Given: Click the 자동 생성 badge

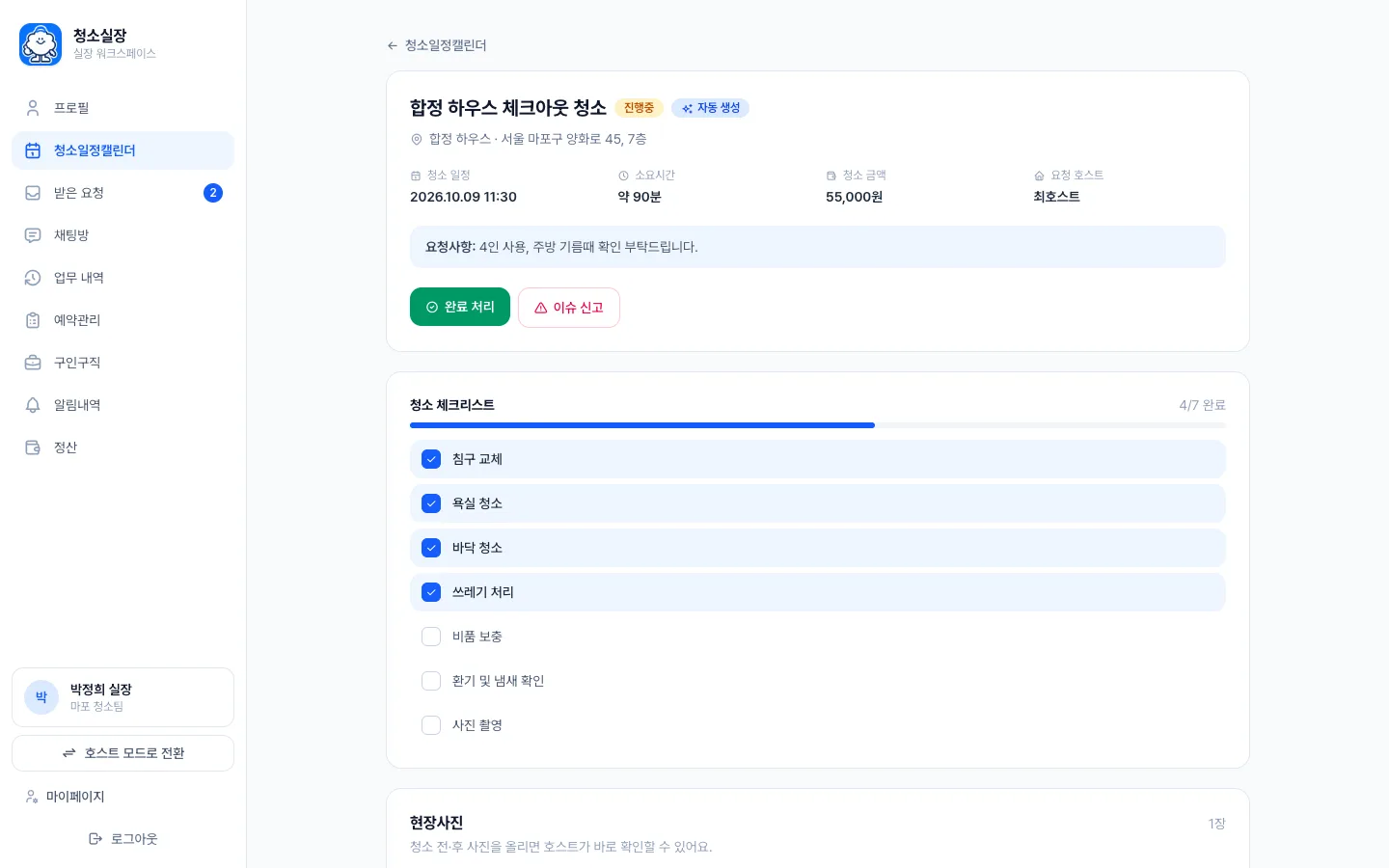Looking at the screenshot, I should point(710,108).
